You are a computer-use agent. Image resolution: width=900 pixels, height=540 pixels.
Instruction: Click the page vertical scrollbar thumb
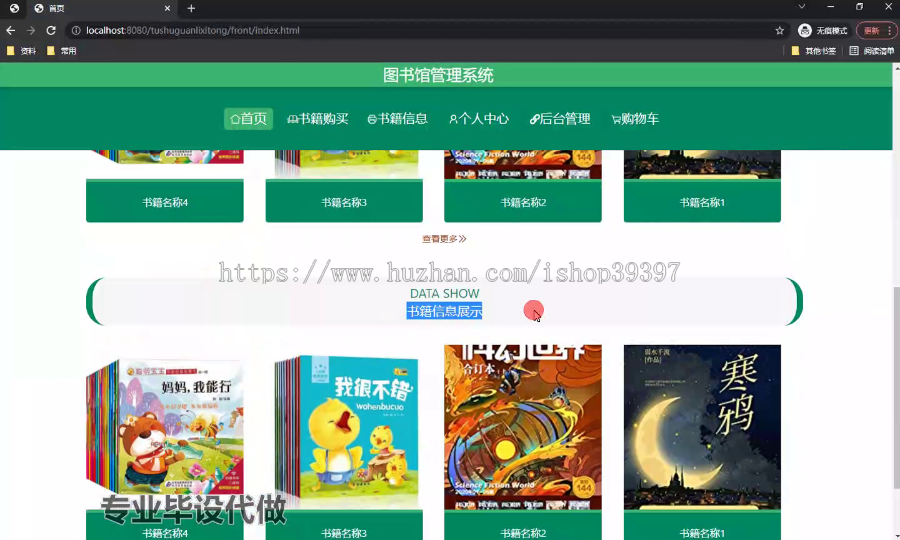pos(896,387)
